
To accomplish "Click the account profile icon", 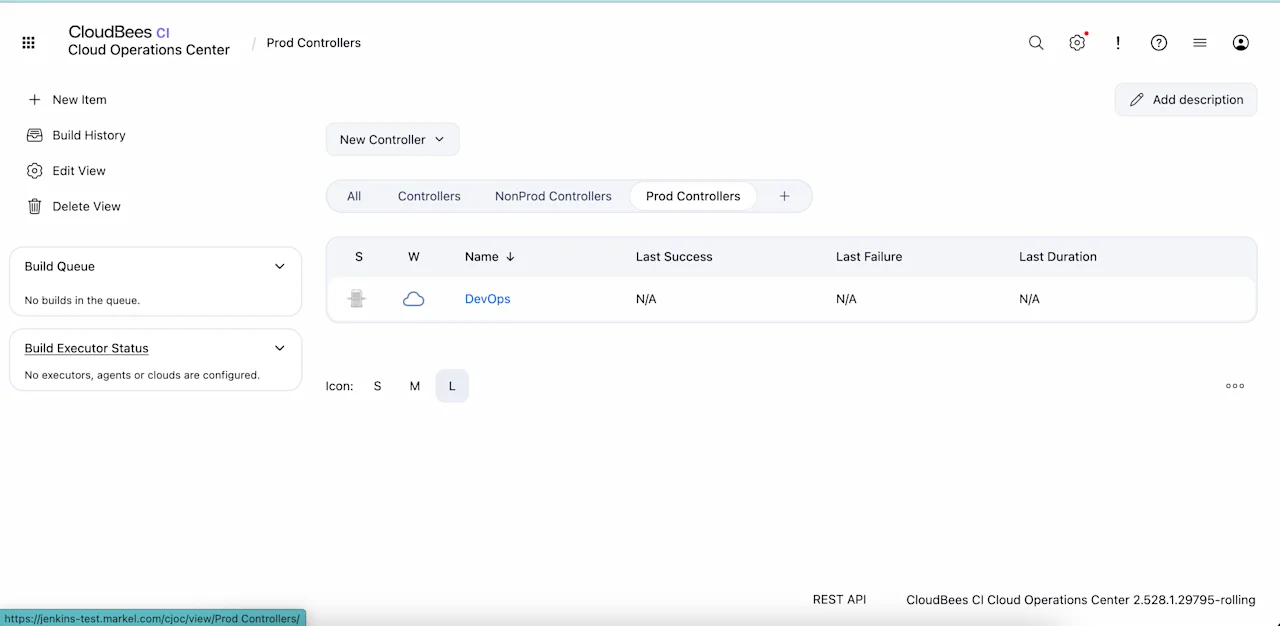I will click(x=1240, y=43).
